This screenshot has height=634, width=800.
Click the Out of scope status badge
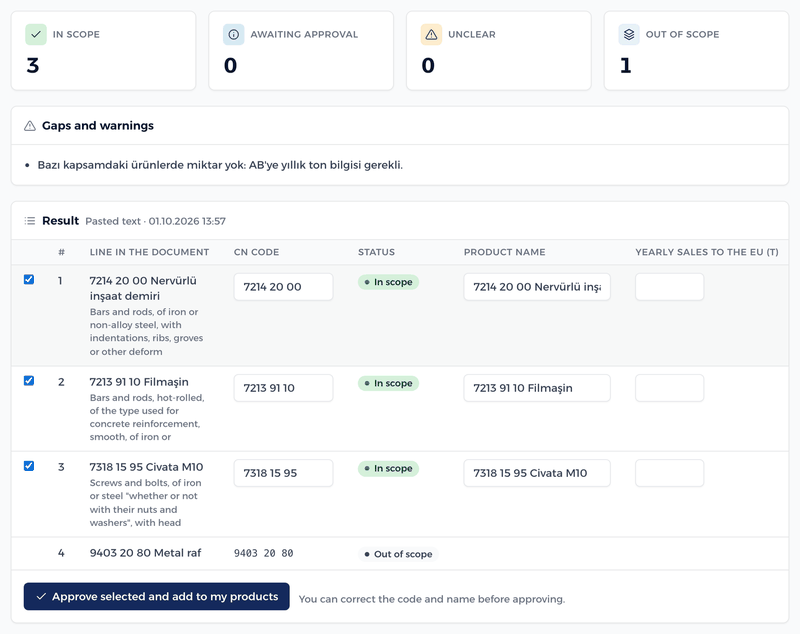point(398,554)
